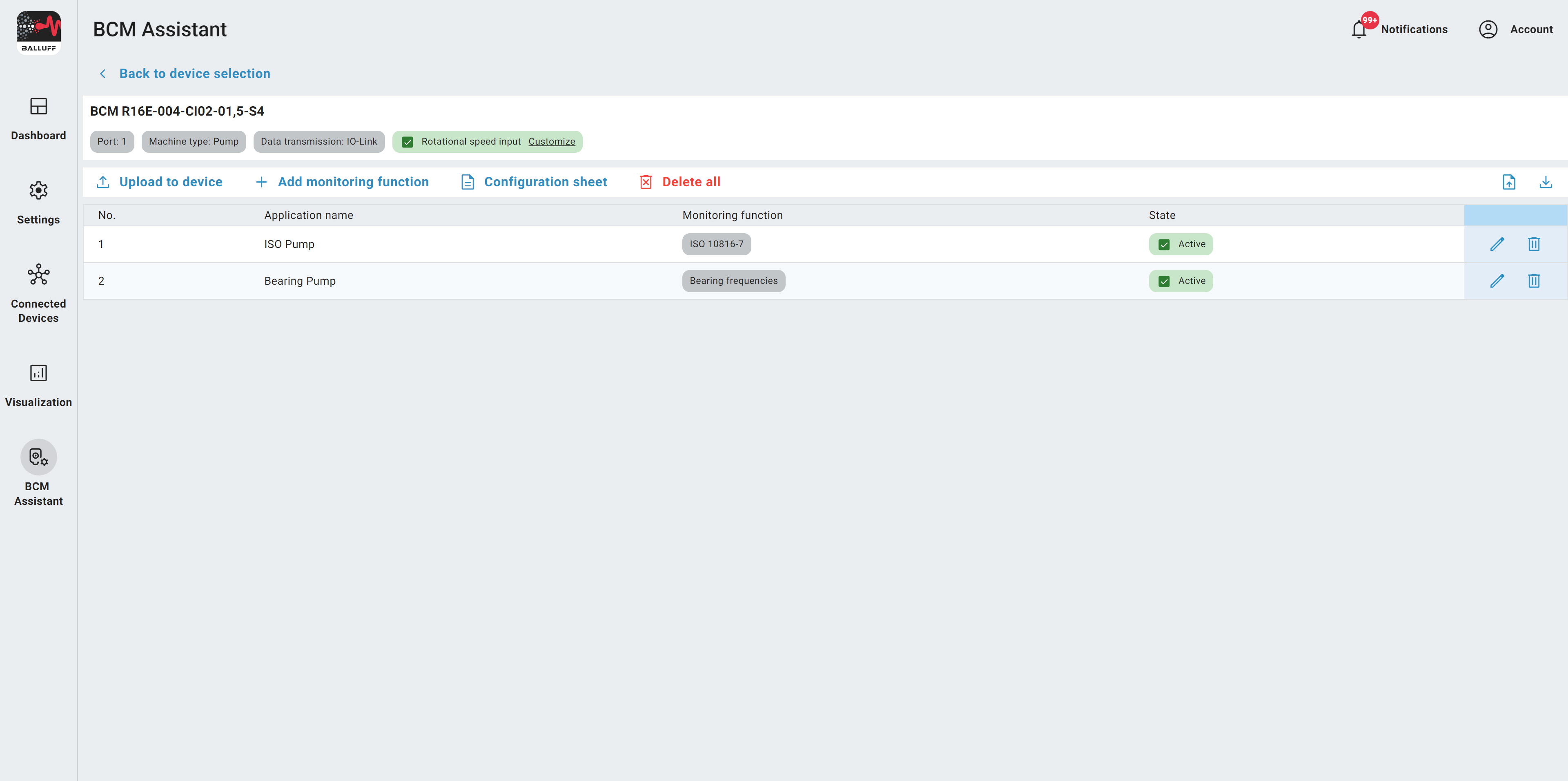This screenshot has height=781, width=1568.
Task: Click the ISO 10816-7 monitoring function tag
Action: (716, 244)
